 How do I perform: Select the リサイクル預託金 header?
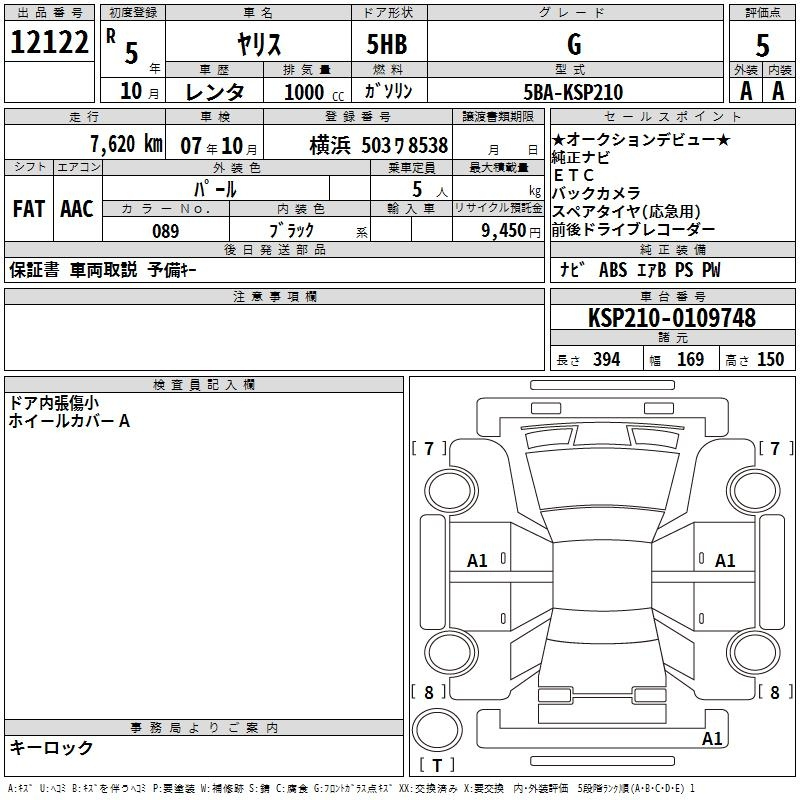498,208
